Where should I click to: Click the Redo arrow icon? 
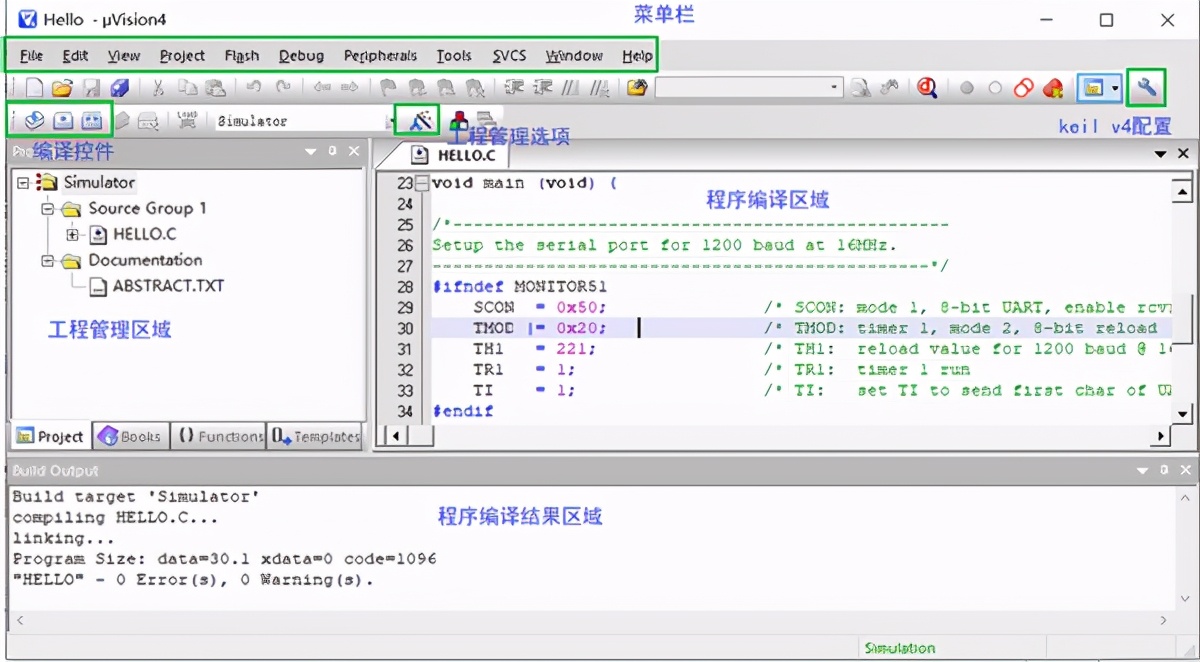(x=284, y=87)
